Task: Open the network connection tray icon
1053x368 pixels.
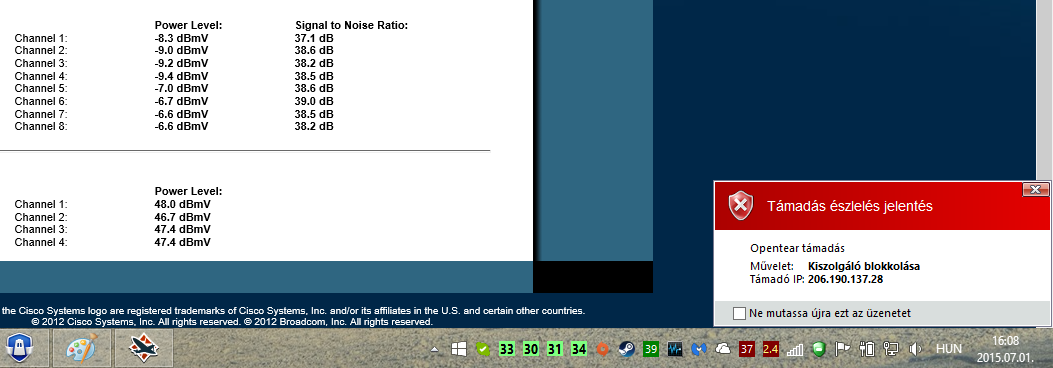Action: [890, 349]
